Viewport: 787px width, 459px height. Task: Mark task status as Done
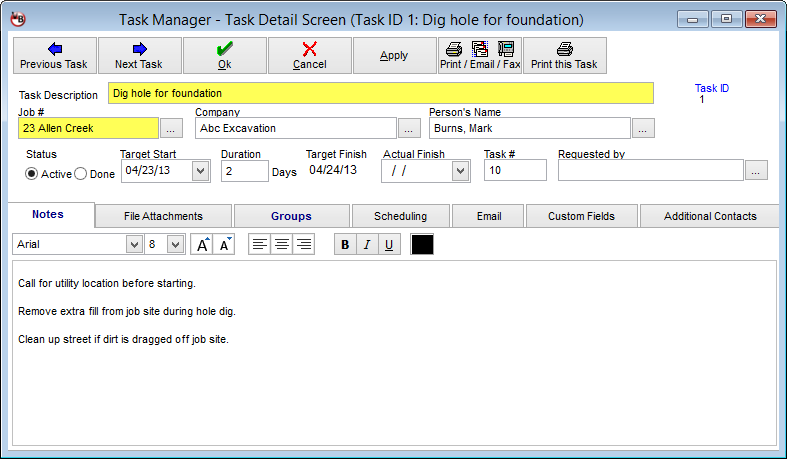pyautogui.click(x=82, y=174)
